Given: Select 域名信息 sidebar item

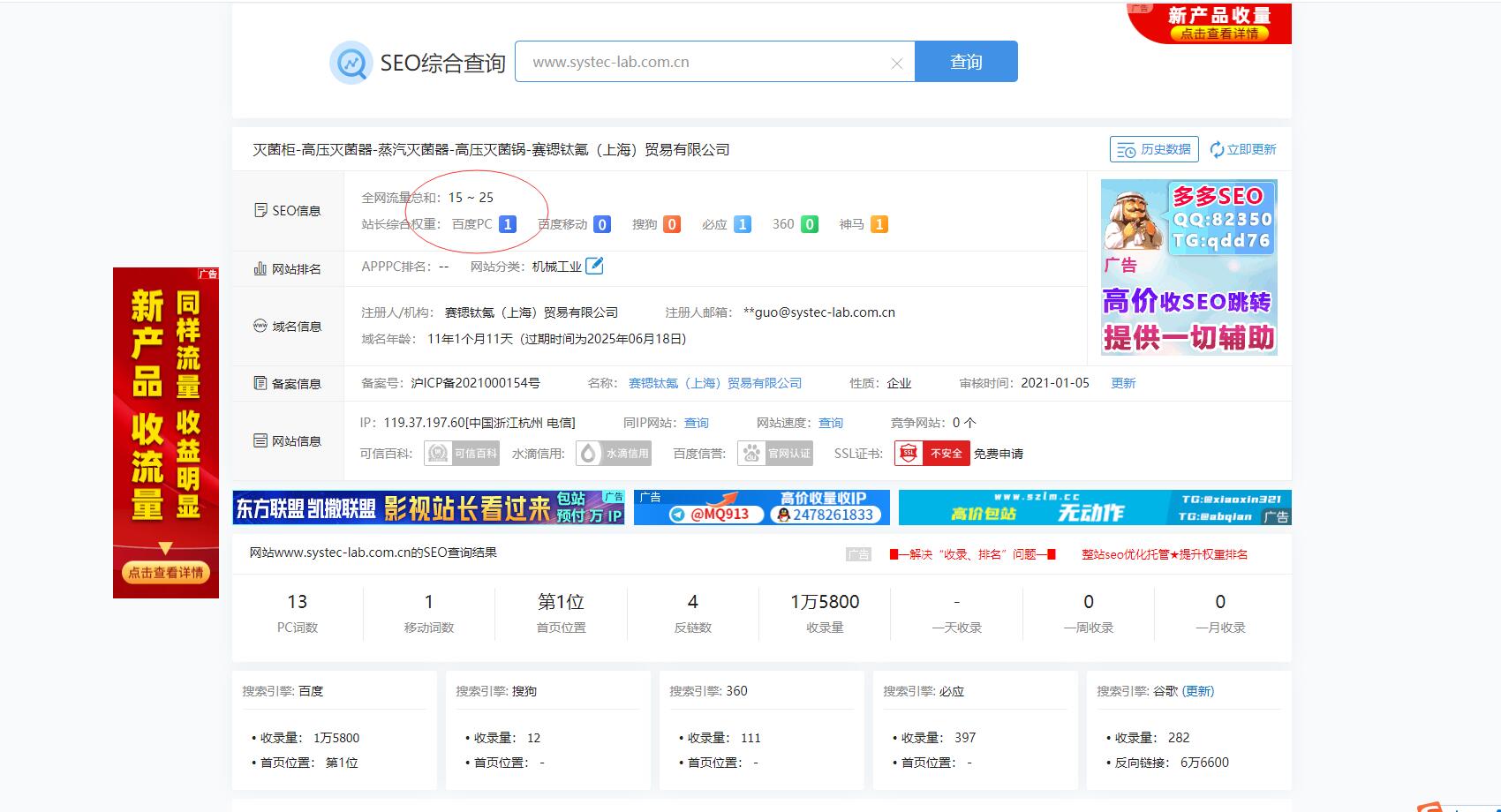Looking at the screenshot, I should point(288,327).
